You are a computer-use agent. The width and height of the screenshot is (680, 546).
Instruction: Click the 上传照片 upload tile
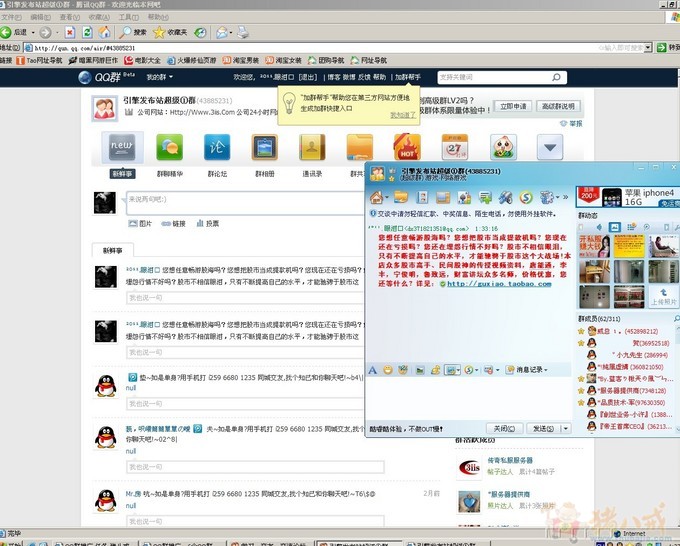pyautogui.click(x=664, y=297)
